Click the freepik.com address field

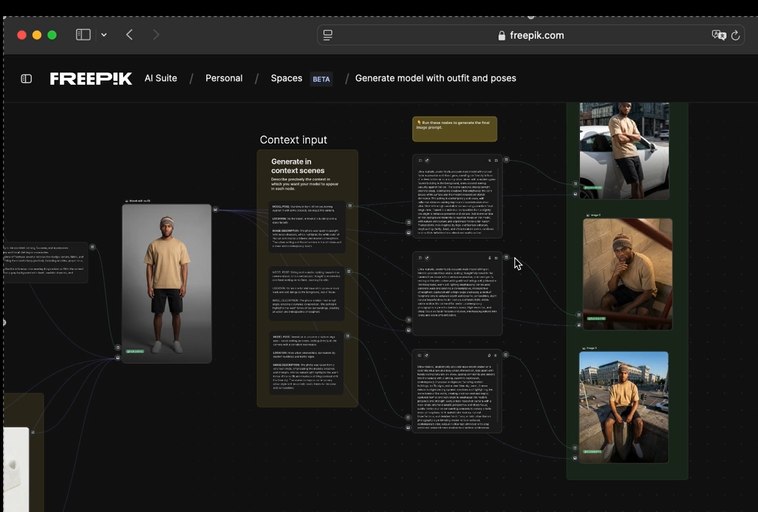(x=530, y=35)
